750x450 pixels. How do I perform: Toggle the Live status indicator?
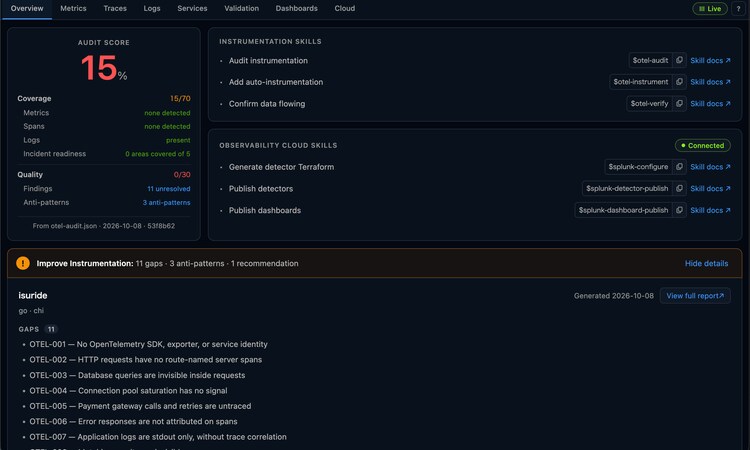710,9
